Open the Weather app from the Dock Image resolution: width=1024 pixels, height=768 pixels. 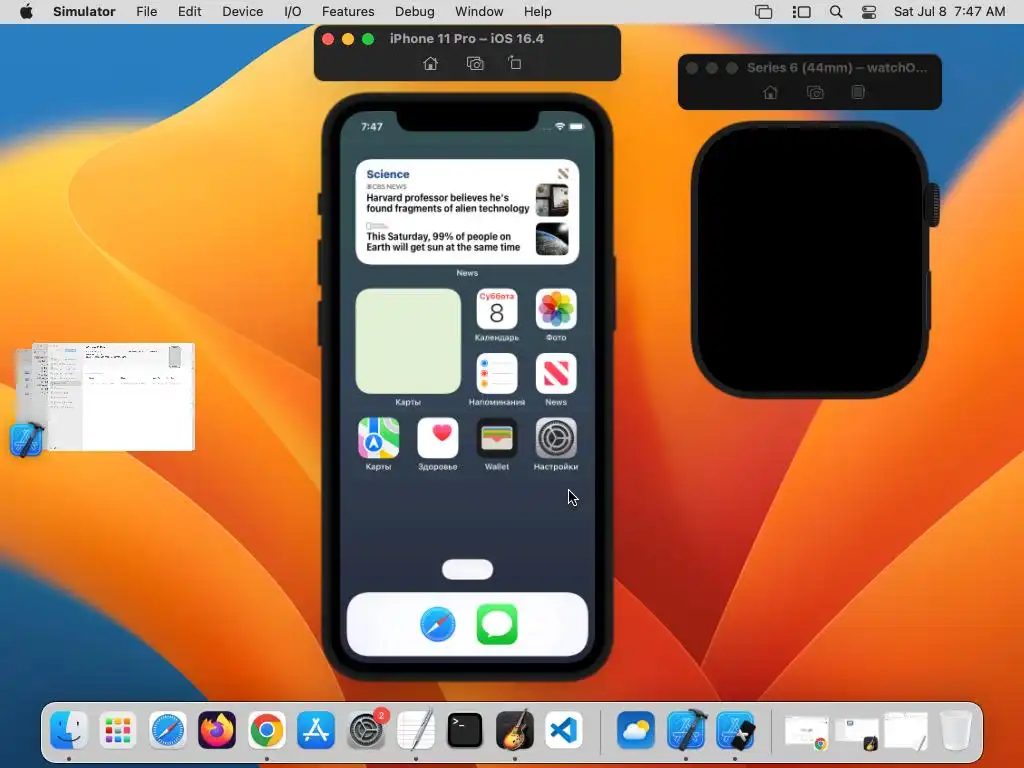[x=635, y=729]
